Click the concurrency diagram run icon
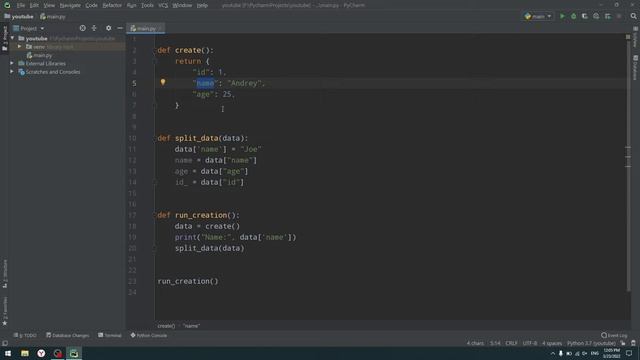640x360 pixels. coord(608,16)
